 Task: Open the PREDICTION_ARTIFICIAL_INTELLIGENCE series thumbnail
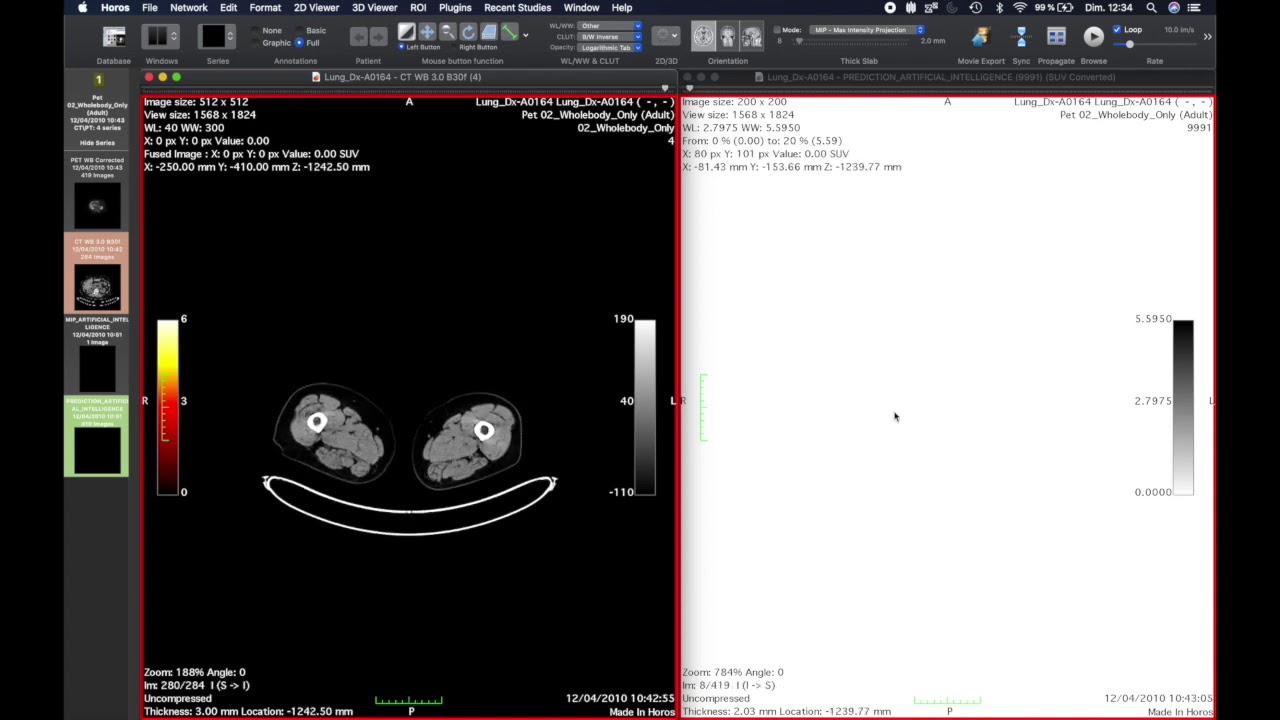[x=97, y=451]
